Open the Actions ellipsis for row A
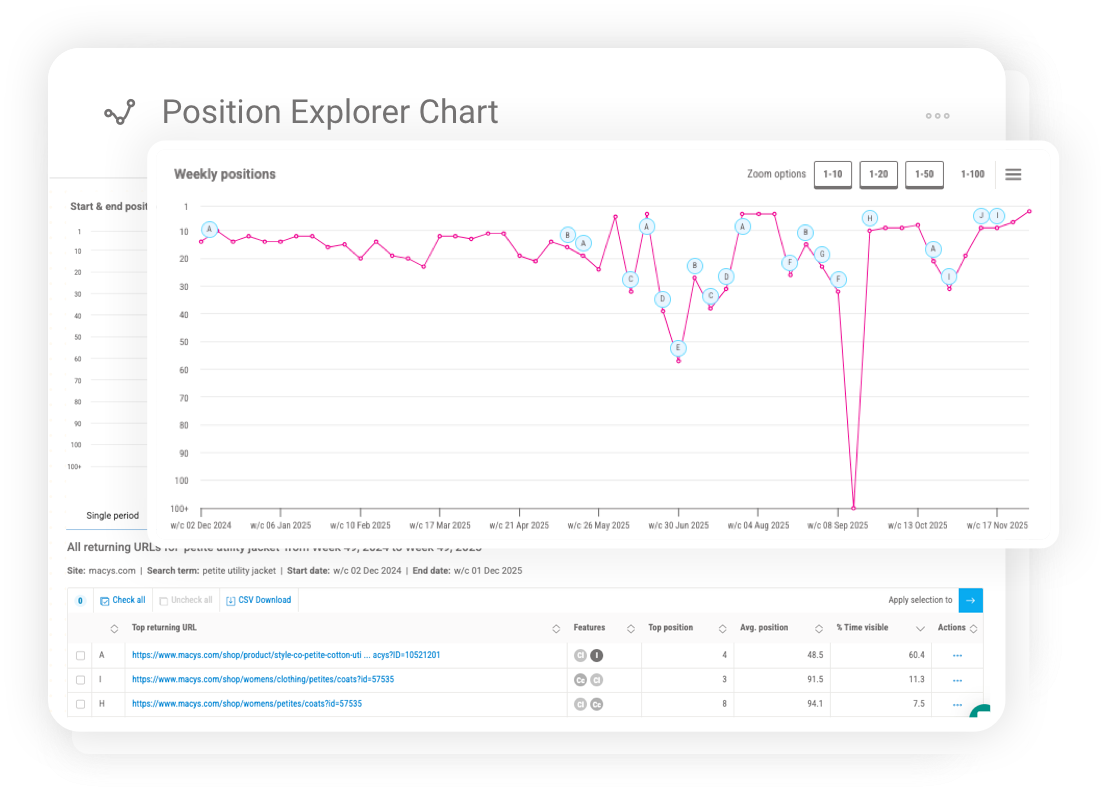The image size is (1104, 794). 957,655
